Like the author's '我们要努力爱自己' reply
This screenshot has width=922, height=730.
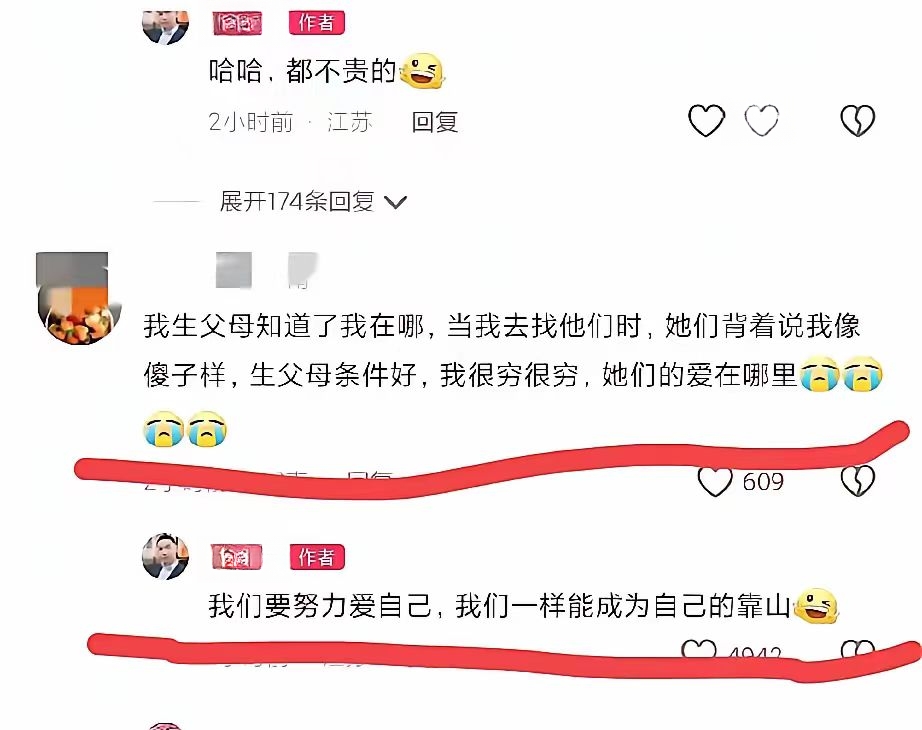(x=699, y=649)
